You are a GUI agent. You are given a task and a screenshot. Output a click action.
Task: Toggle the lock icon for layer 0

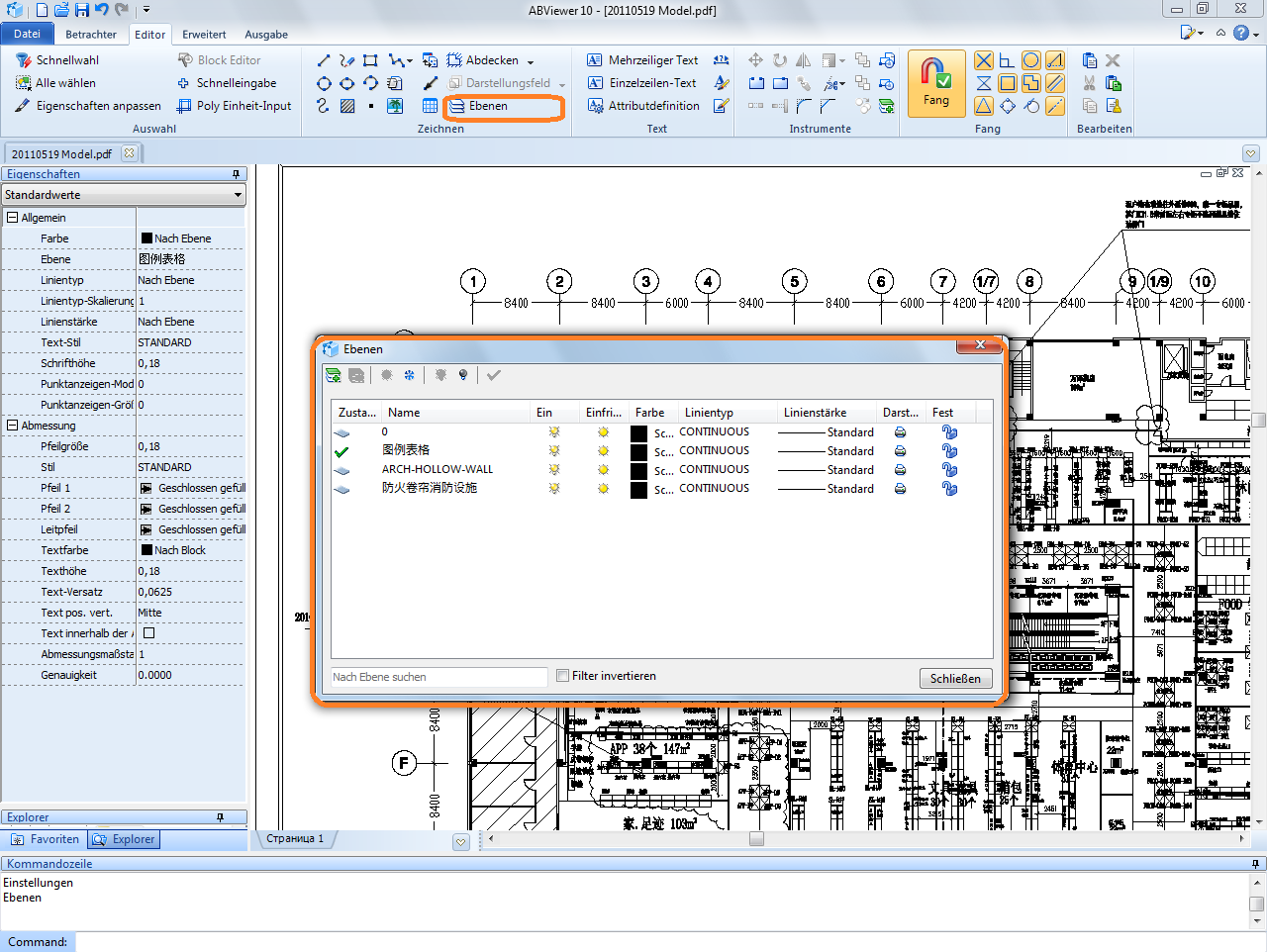click(949, 432)
